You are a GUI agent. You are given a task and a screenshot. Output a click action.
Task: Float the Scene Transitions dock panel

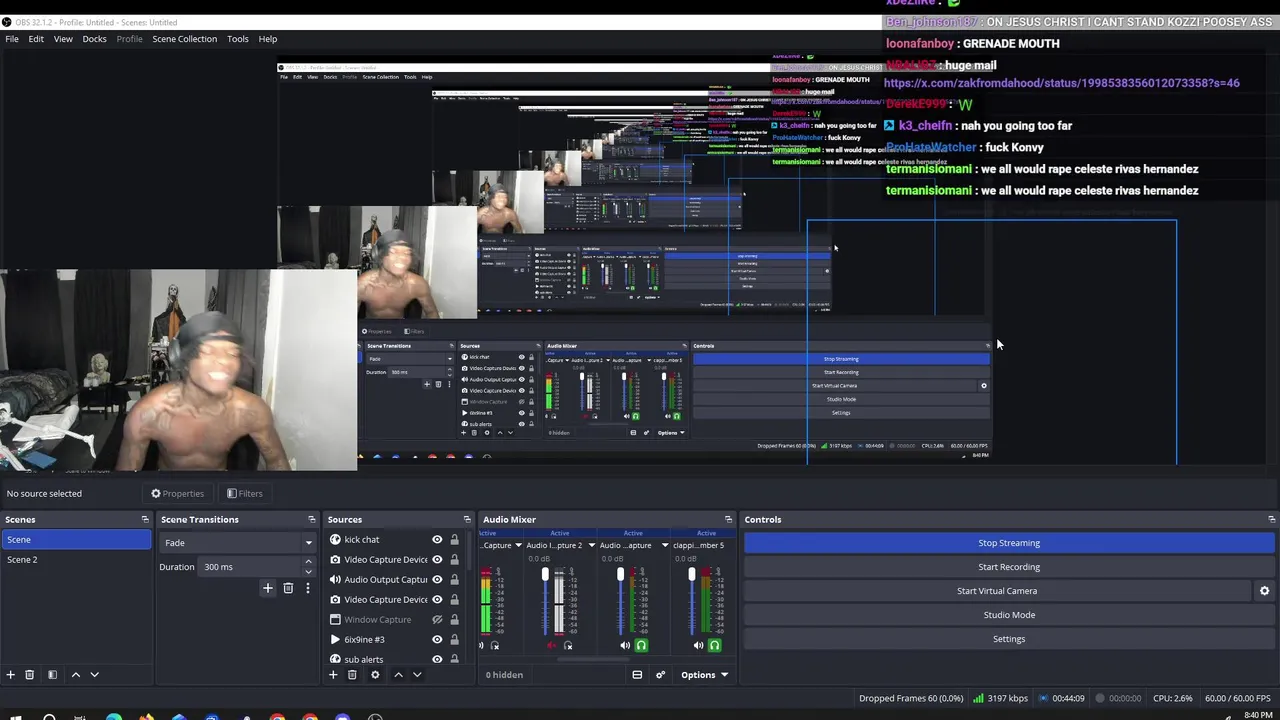311,520
